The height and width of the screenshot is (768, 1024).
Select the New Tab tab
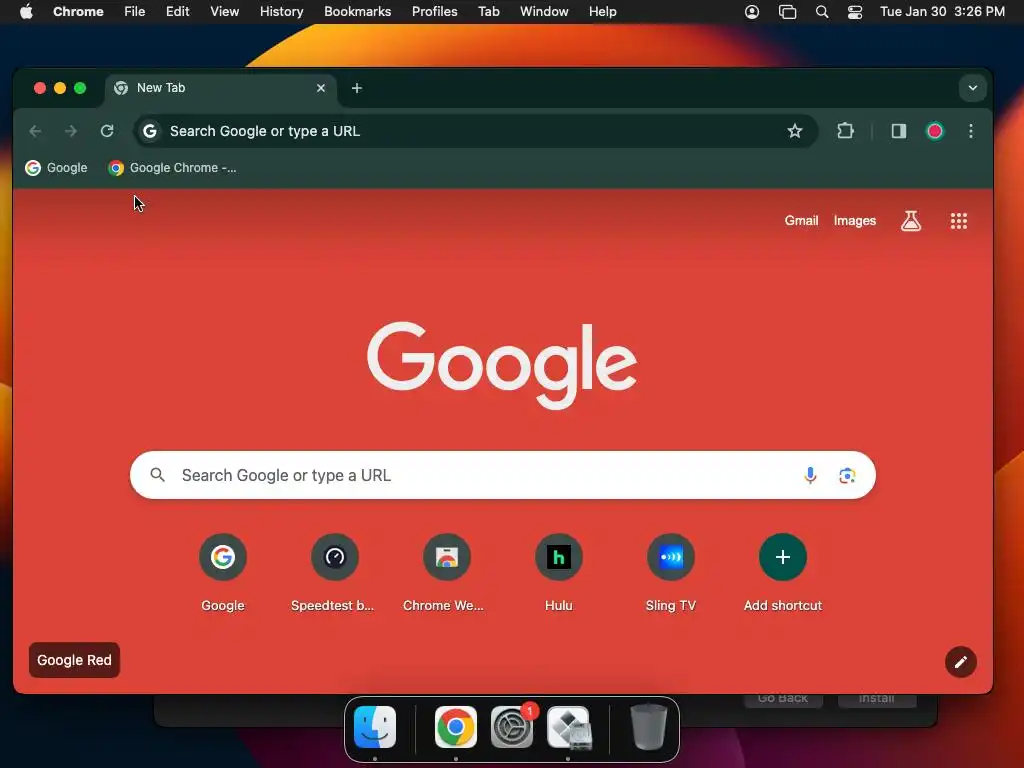point(221,88)
